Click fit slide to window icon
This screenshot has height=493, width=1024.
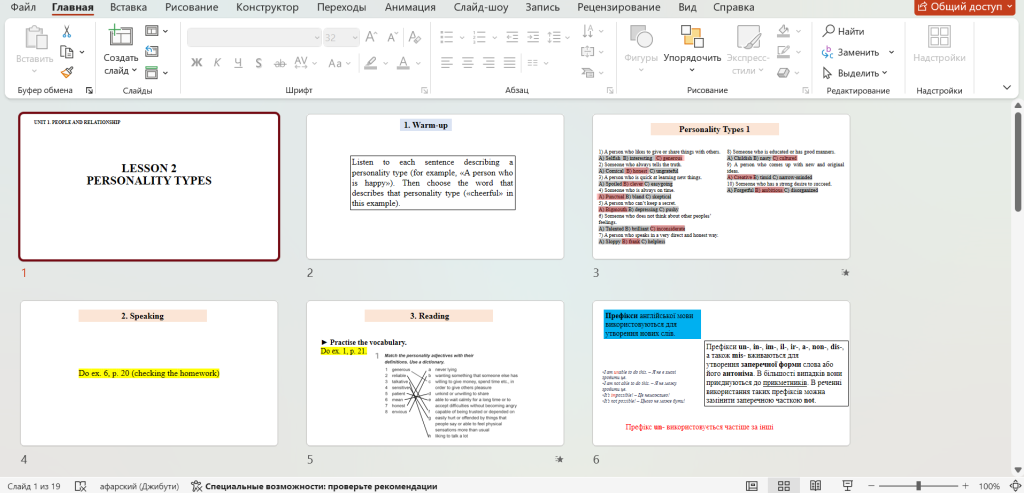point(1013,486)
